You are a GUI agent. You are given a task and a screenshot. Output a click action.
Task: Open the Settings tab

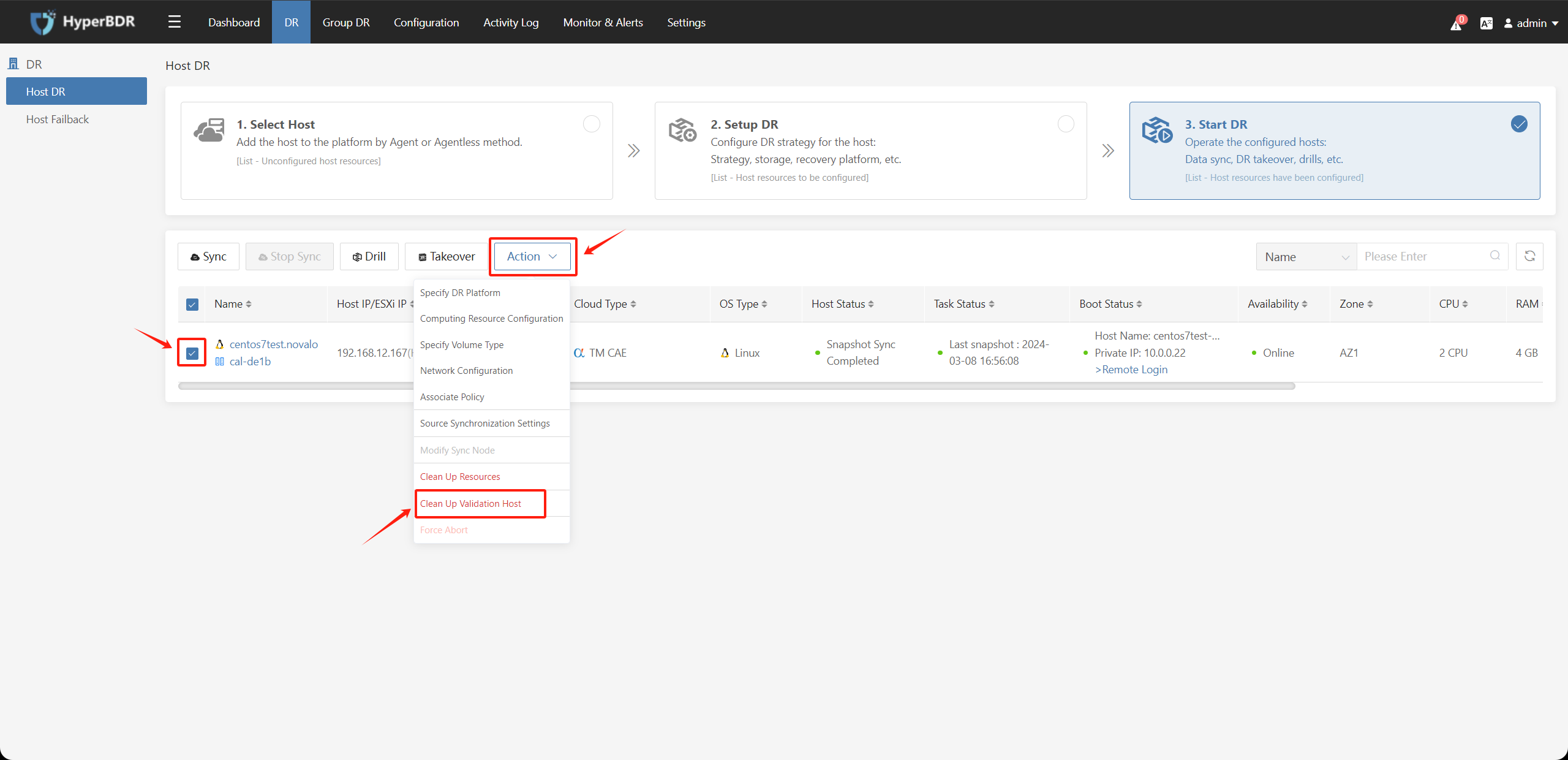pyautogui.click(x=686, y=22)
